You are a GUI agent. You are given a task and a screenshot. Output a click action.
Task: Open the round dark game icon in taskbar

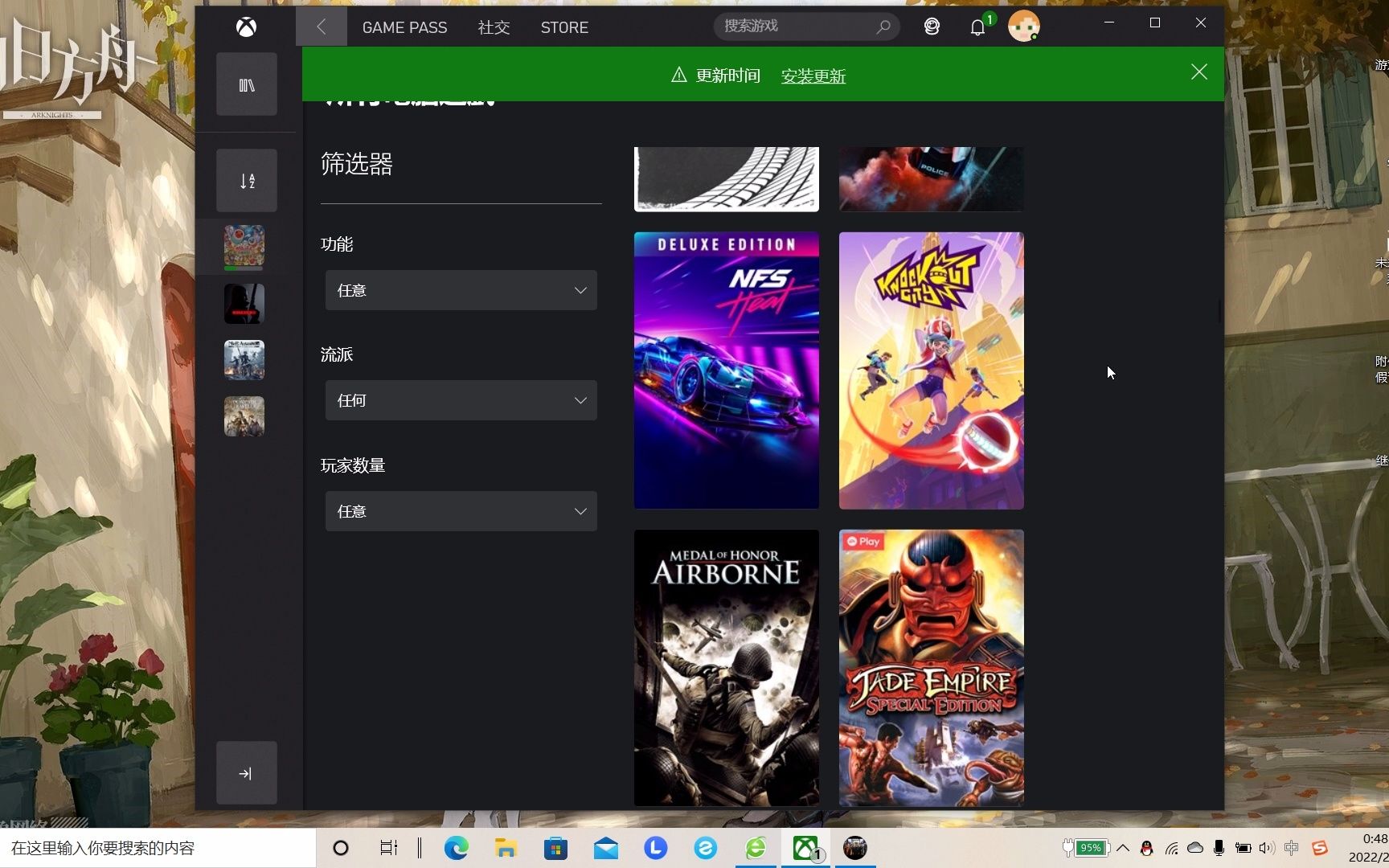point(855,848)
